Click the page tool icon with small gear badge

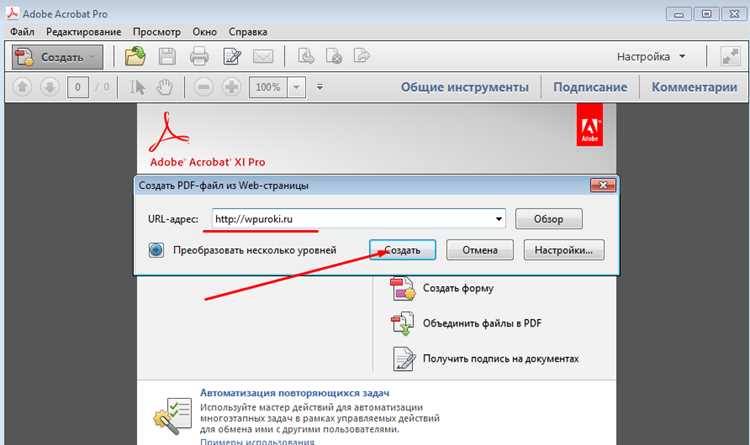333,56
